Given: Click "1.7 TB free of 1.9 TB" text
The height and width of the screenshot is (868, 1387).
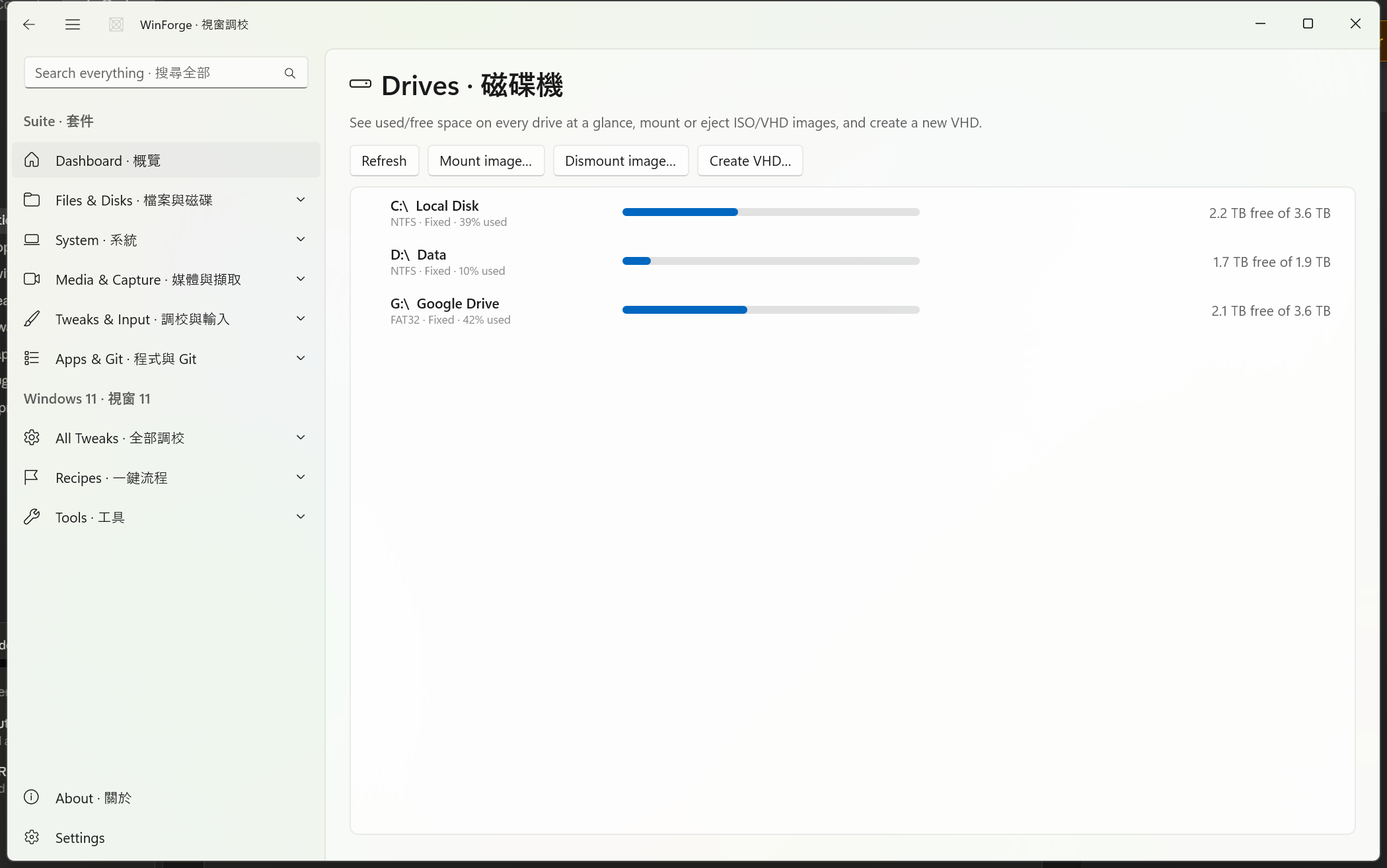Looking at the screenshot, I should coord(1271,262).
